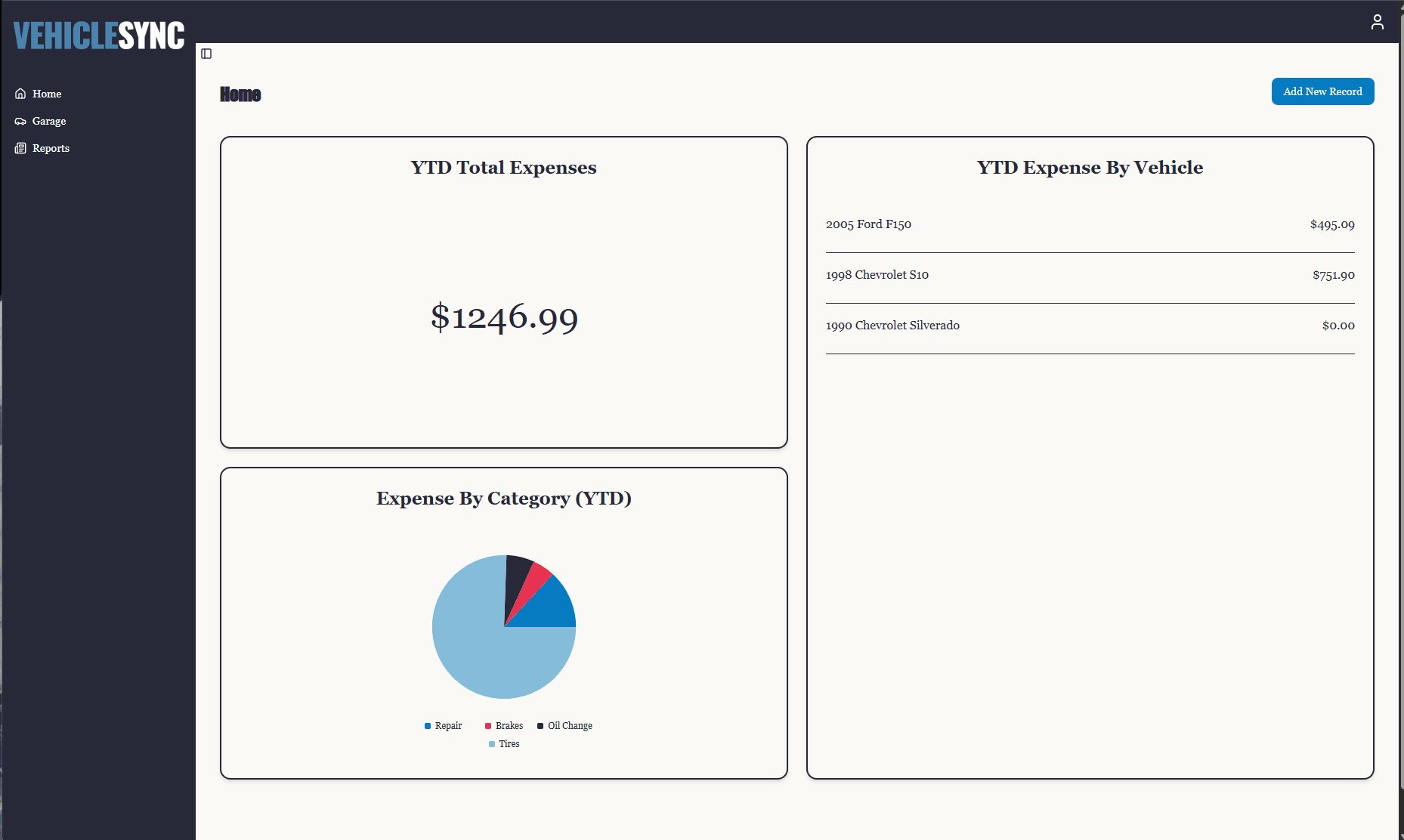Toggle Tires legend entry
Screen dimensions: 1404x840
click(504, 744)
